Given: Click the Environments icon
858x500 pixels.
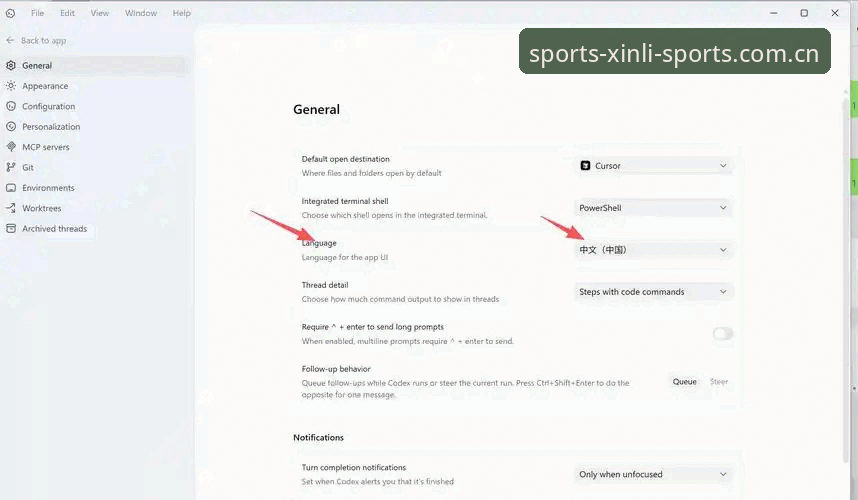Looking at the screenshot, I should point(11,188).
